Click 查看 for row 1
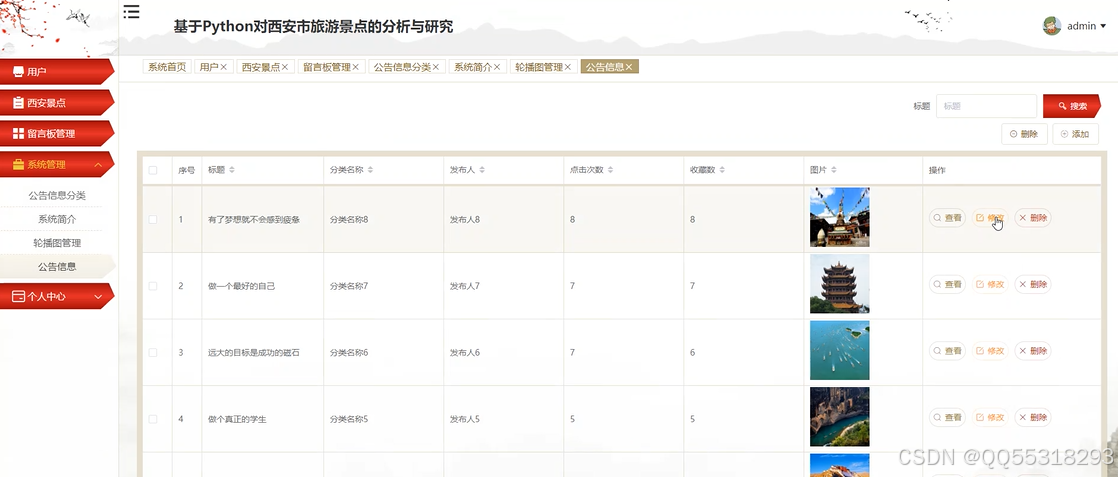 (x=948, y=218)
